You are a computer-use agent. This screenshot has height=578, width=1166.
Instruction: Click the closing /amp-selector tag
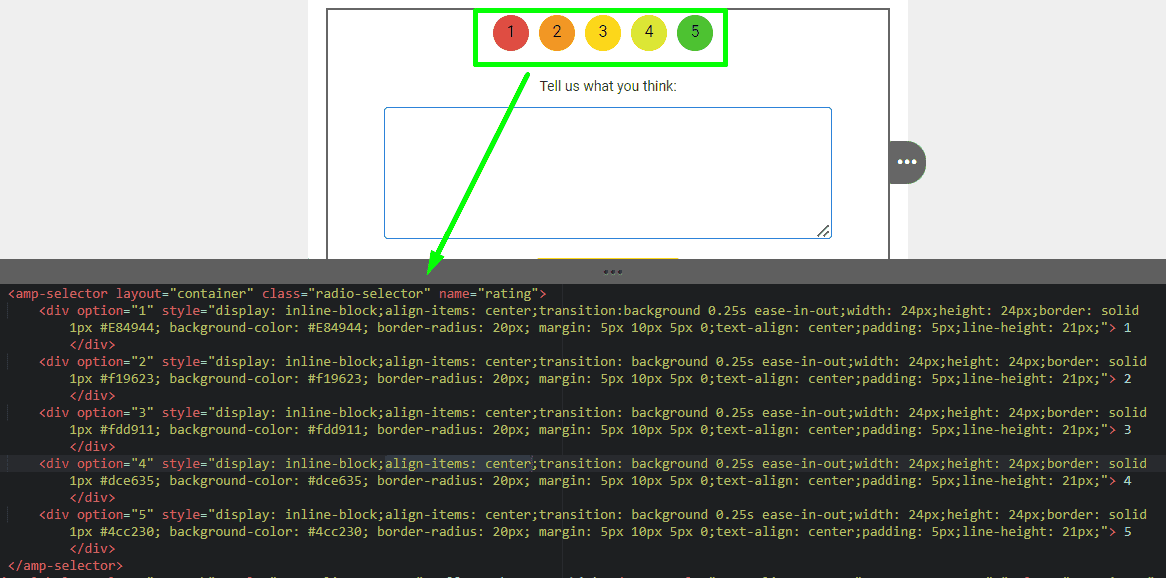pos(65,566)
